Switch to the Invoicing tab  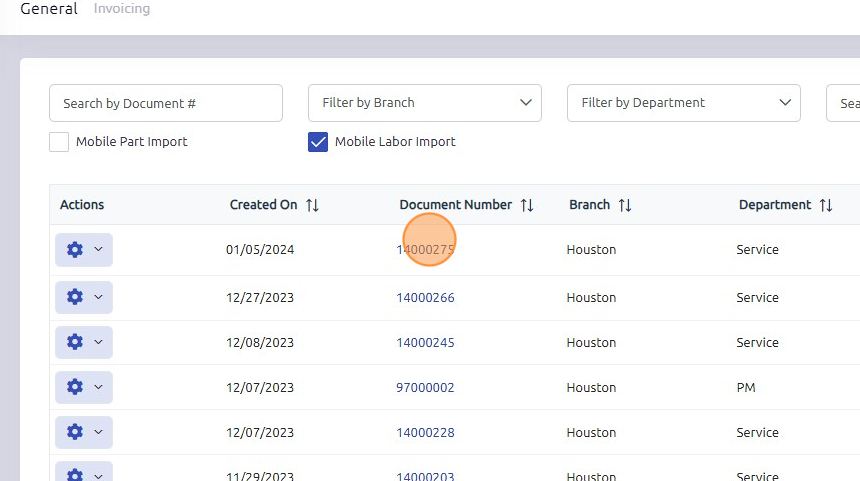click(x=122, y=9)
